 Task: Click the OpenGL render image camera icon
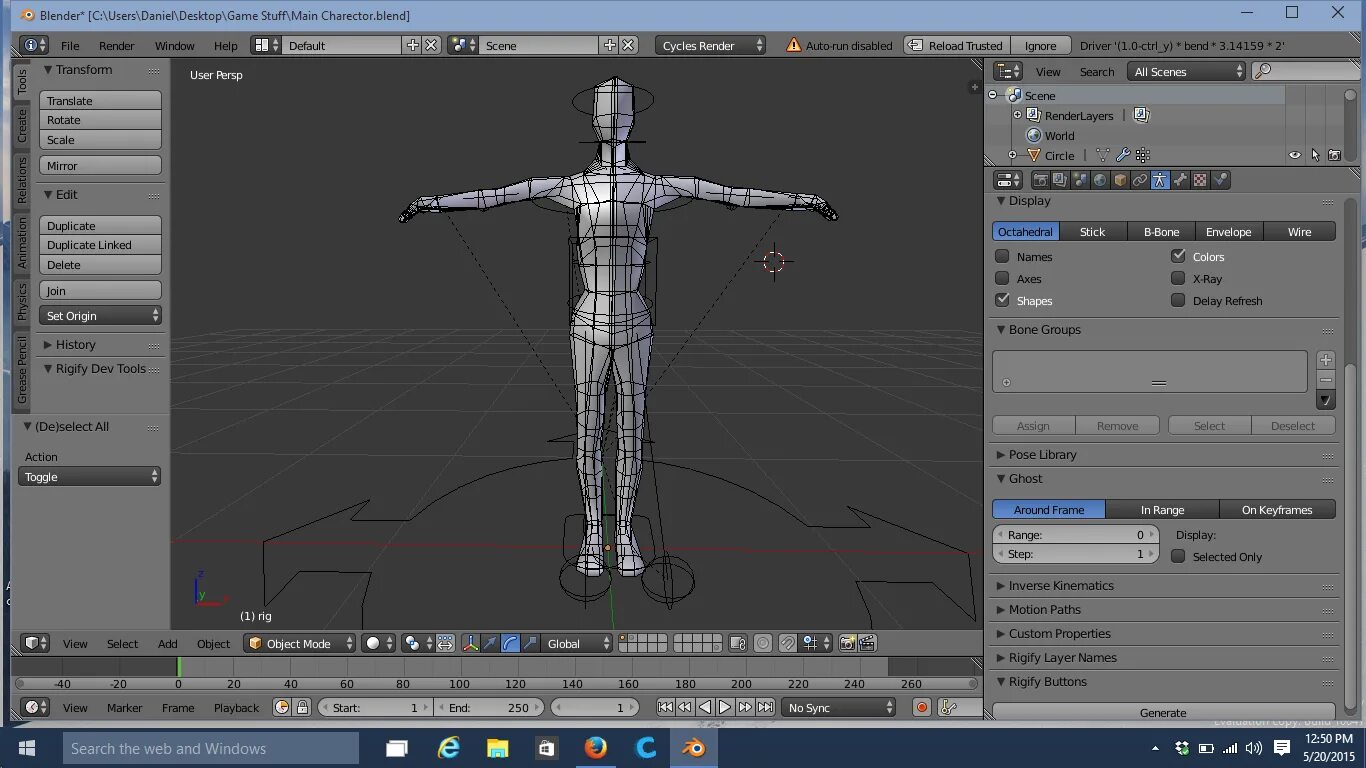847,643
